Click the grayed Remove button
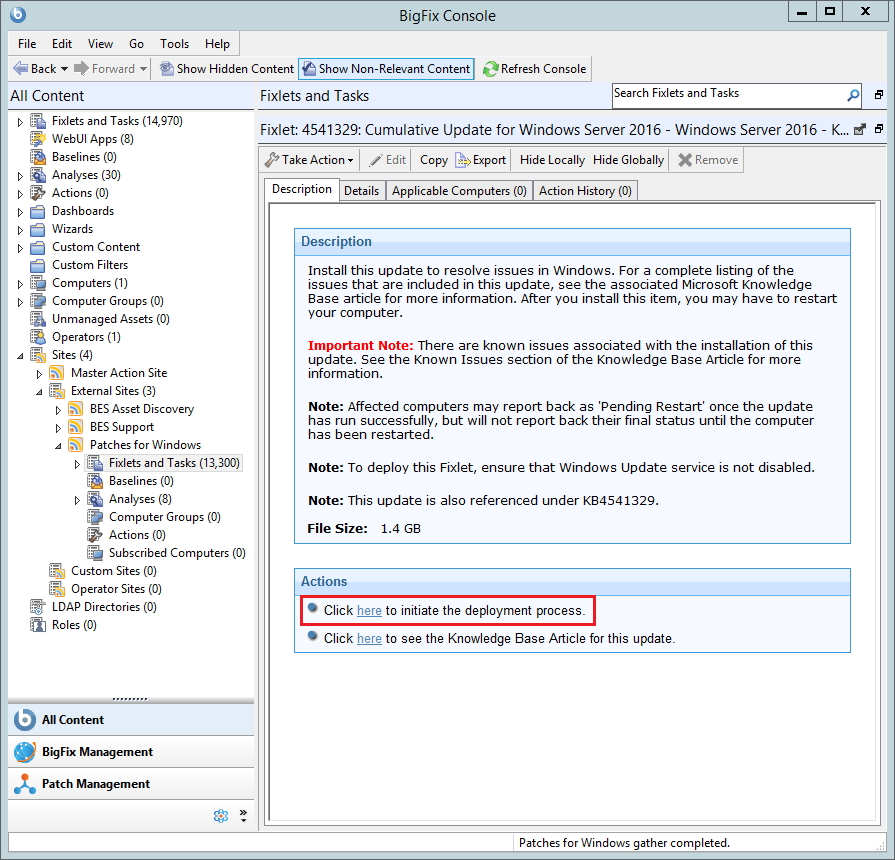The width and height of the screenshot is (895, 860). click(x=708, y=160)
